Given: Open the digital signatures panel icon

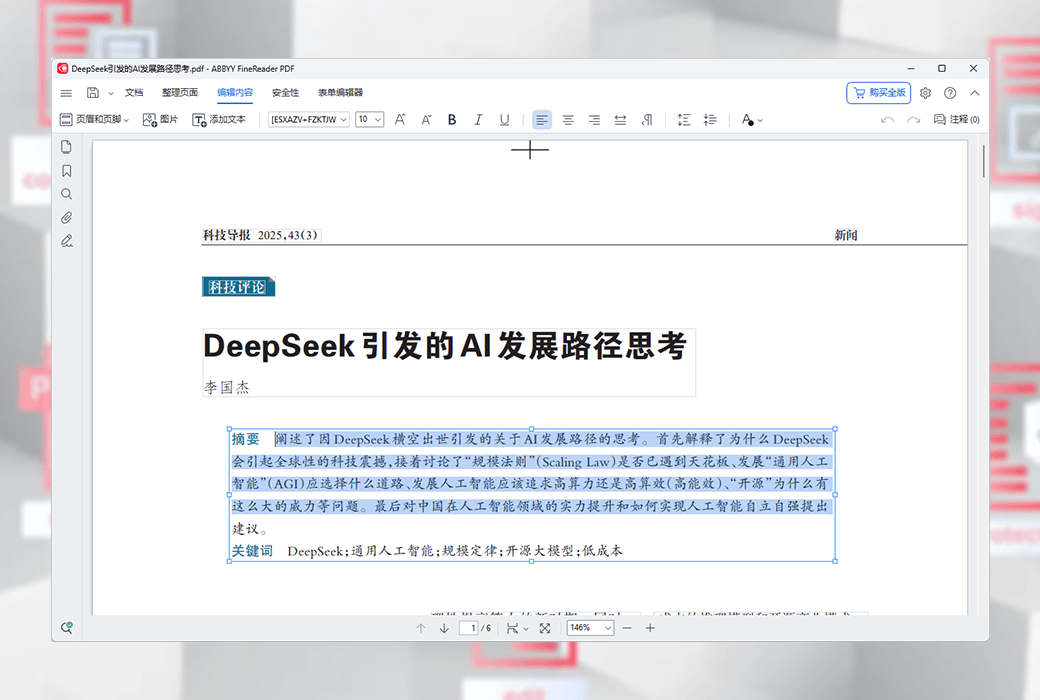Looking at the screenshot, I should (67, 241).
